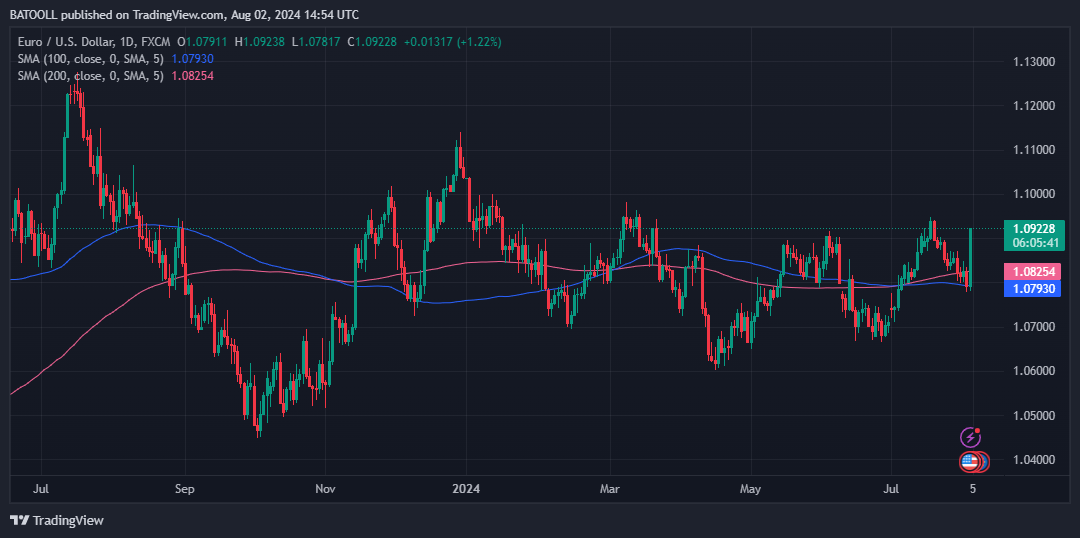The height and width of the screenshot is (538, 1080).
Task: Click the purple lightning bolt news icon
Action: click(x=970, y=437)
